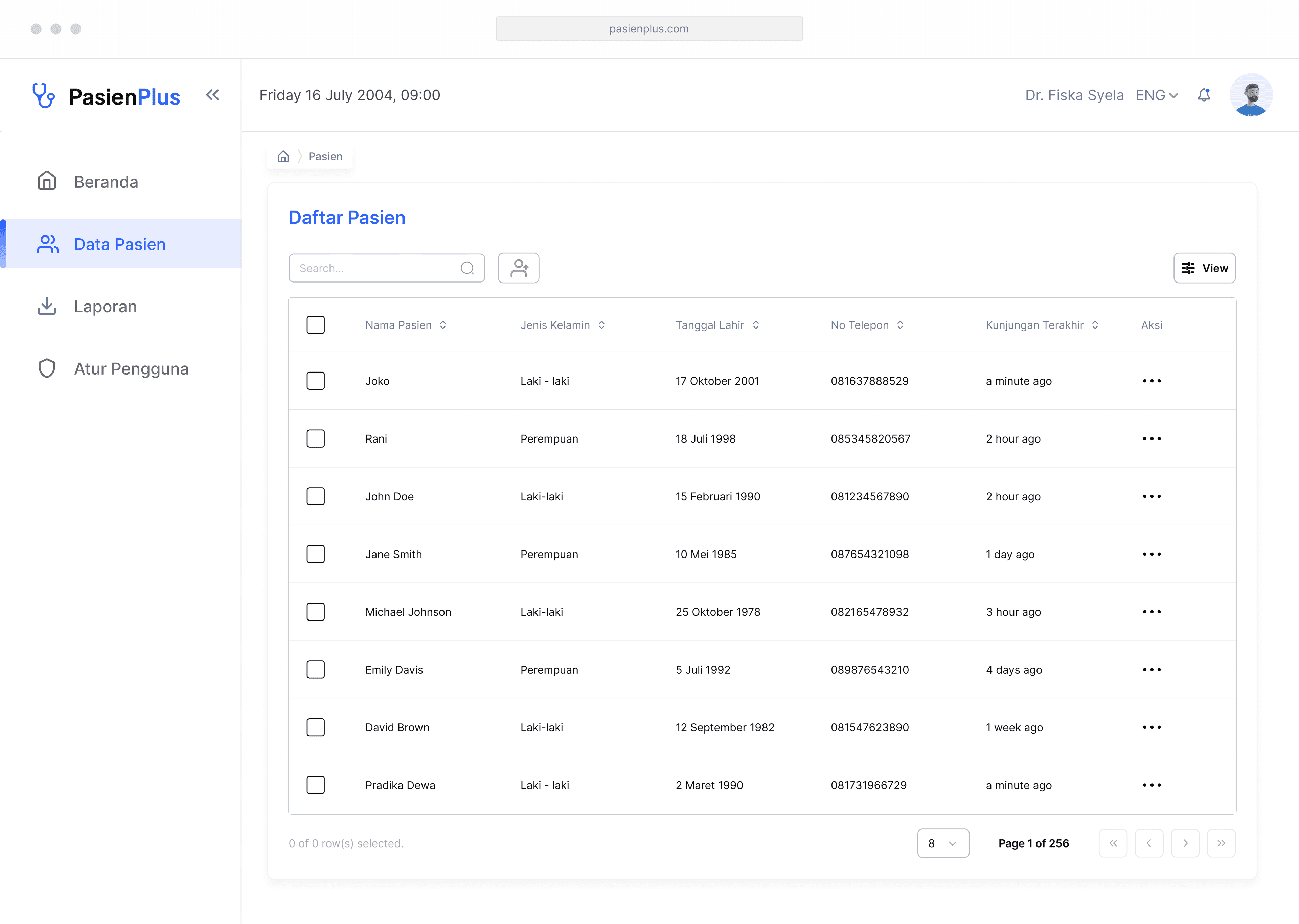
Task: Open the notifications bell
Action: 1204,95
